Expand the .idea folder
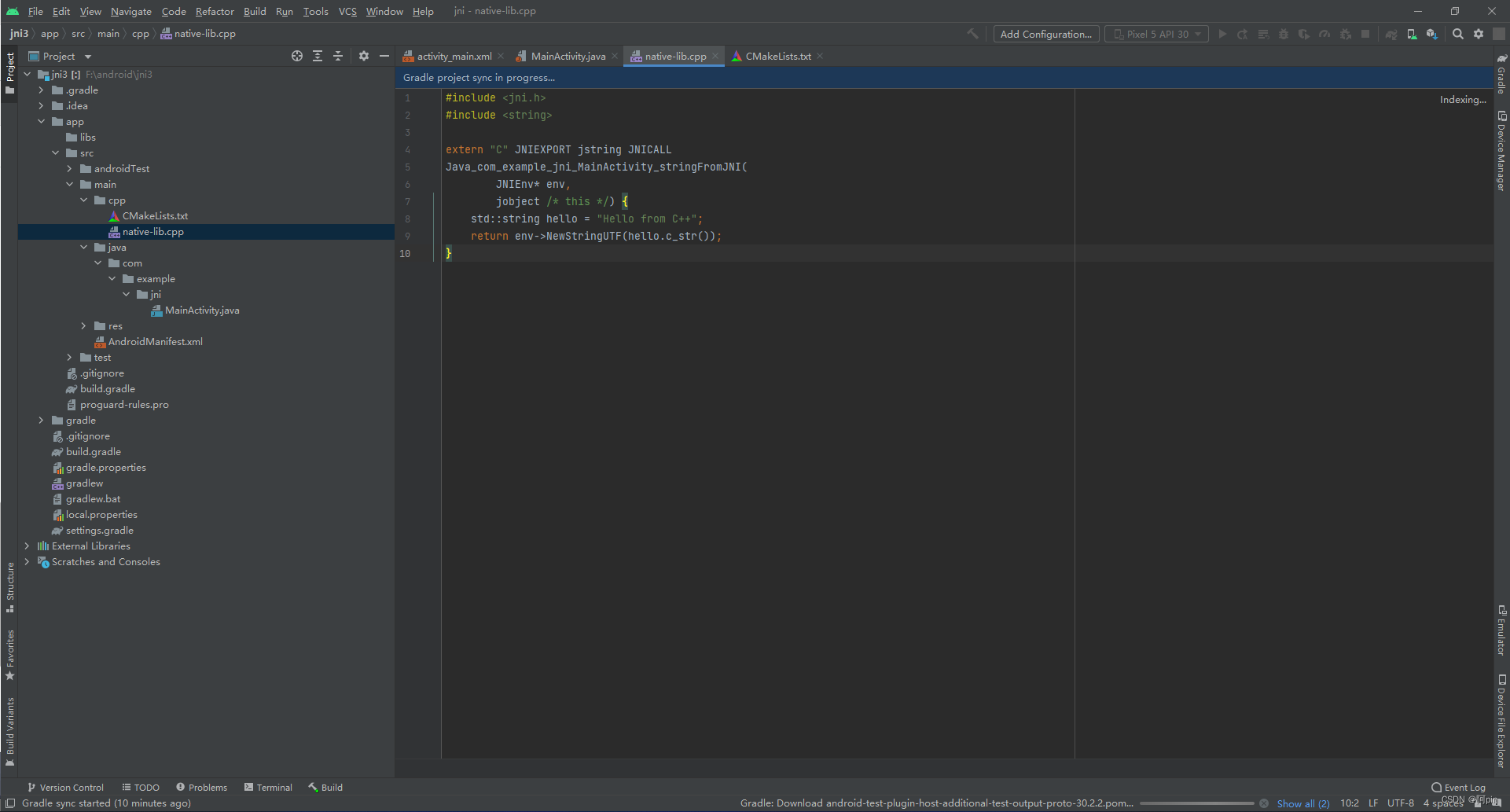Screen dimensions: 1510x812 [x=41, y=106]
